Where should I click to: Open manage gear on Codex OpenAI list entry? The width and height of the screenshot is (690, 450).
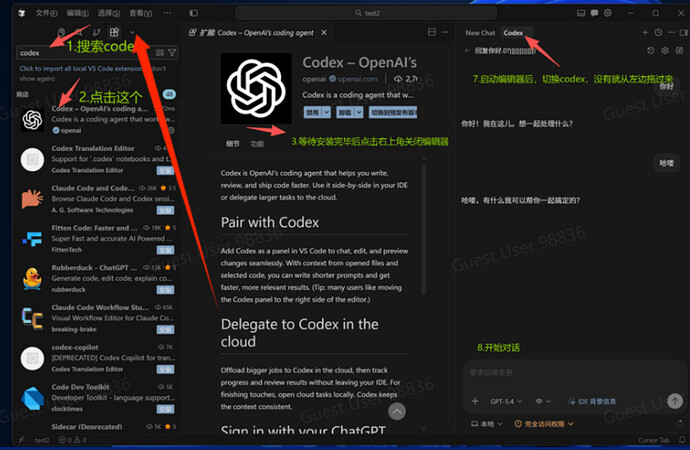(171, 130)
